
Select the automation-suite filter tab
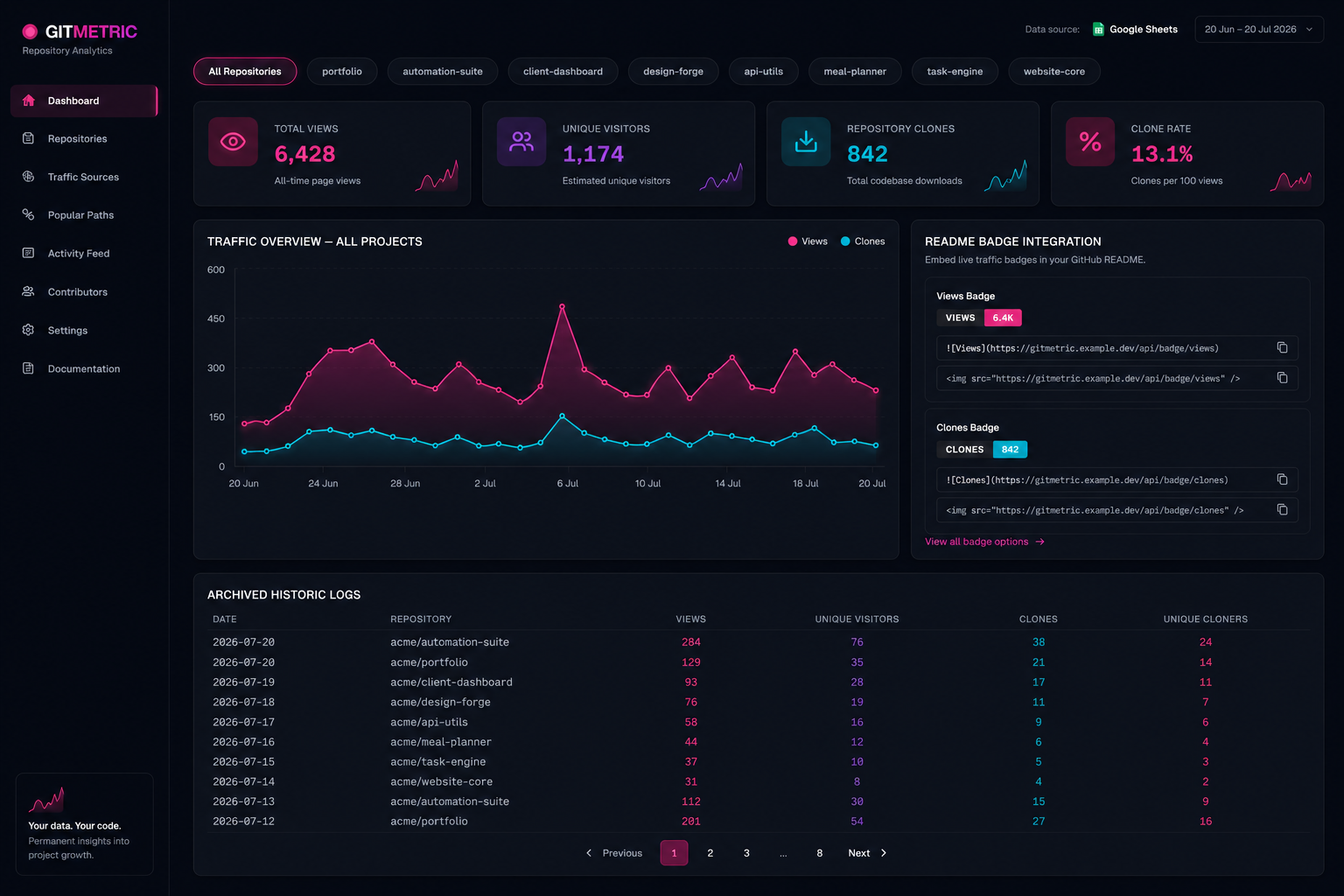(443, 72)
